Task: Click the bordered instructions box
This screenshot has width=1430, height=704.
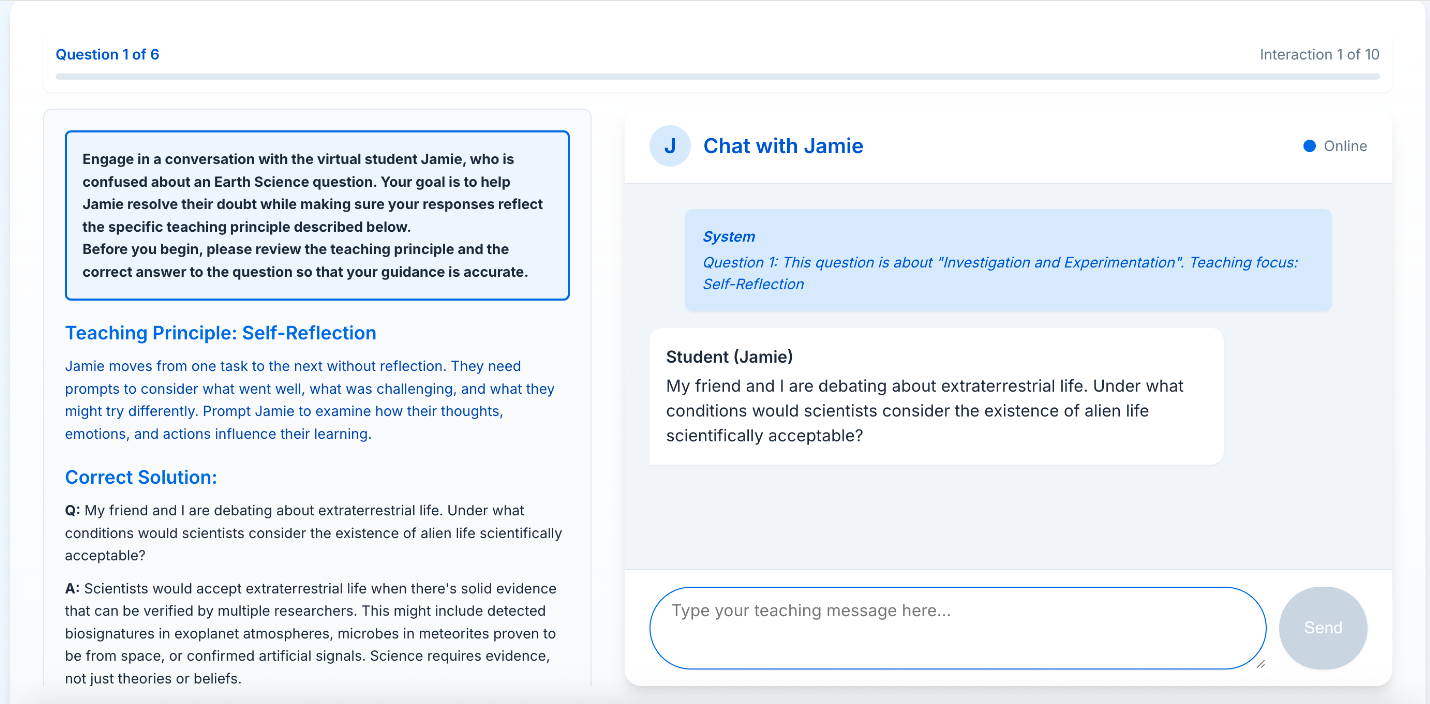Action: click(x=317, y=215)
